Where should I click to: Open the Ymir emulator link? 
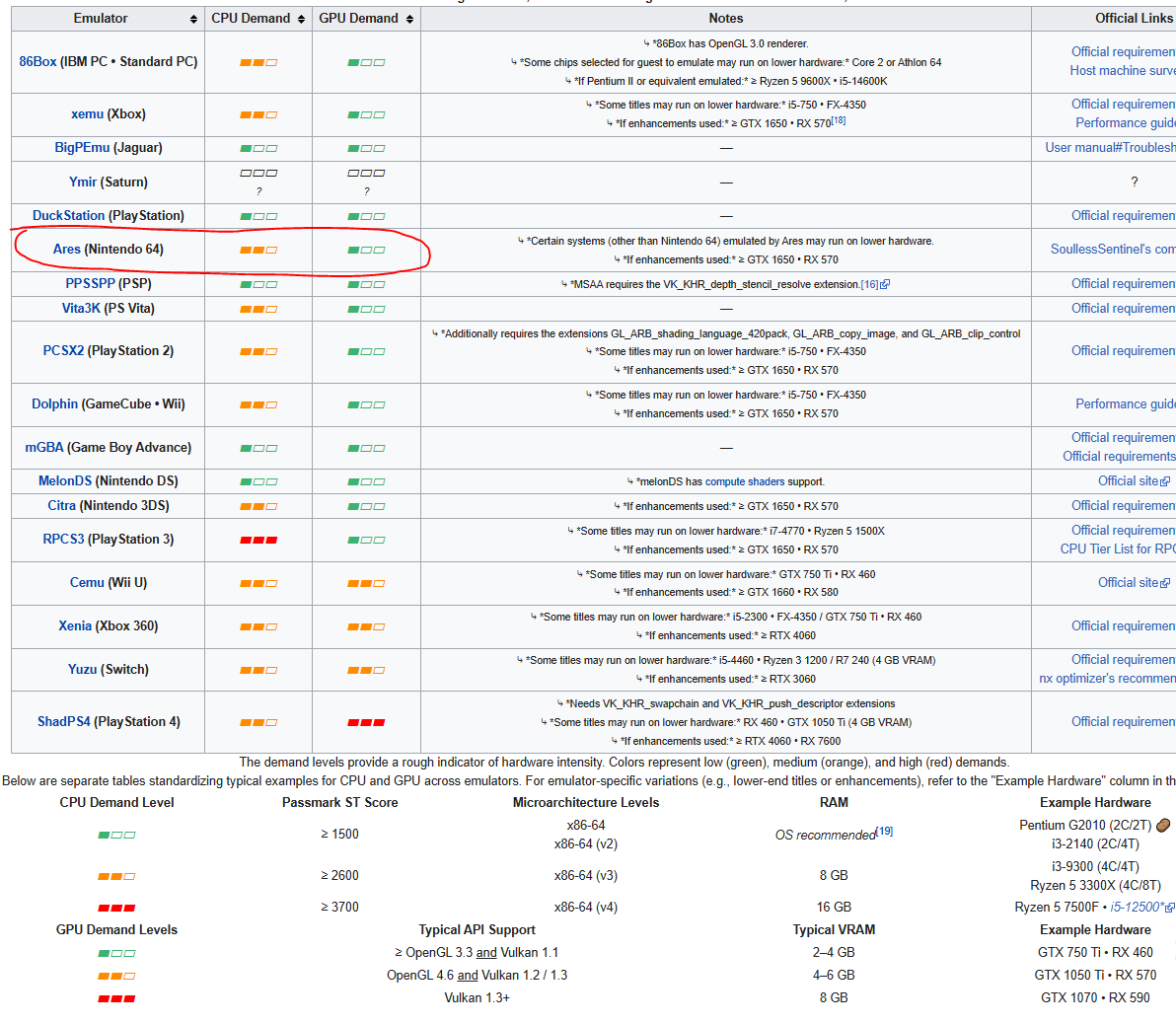83,182
